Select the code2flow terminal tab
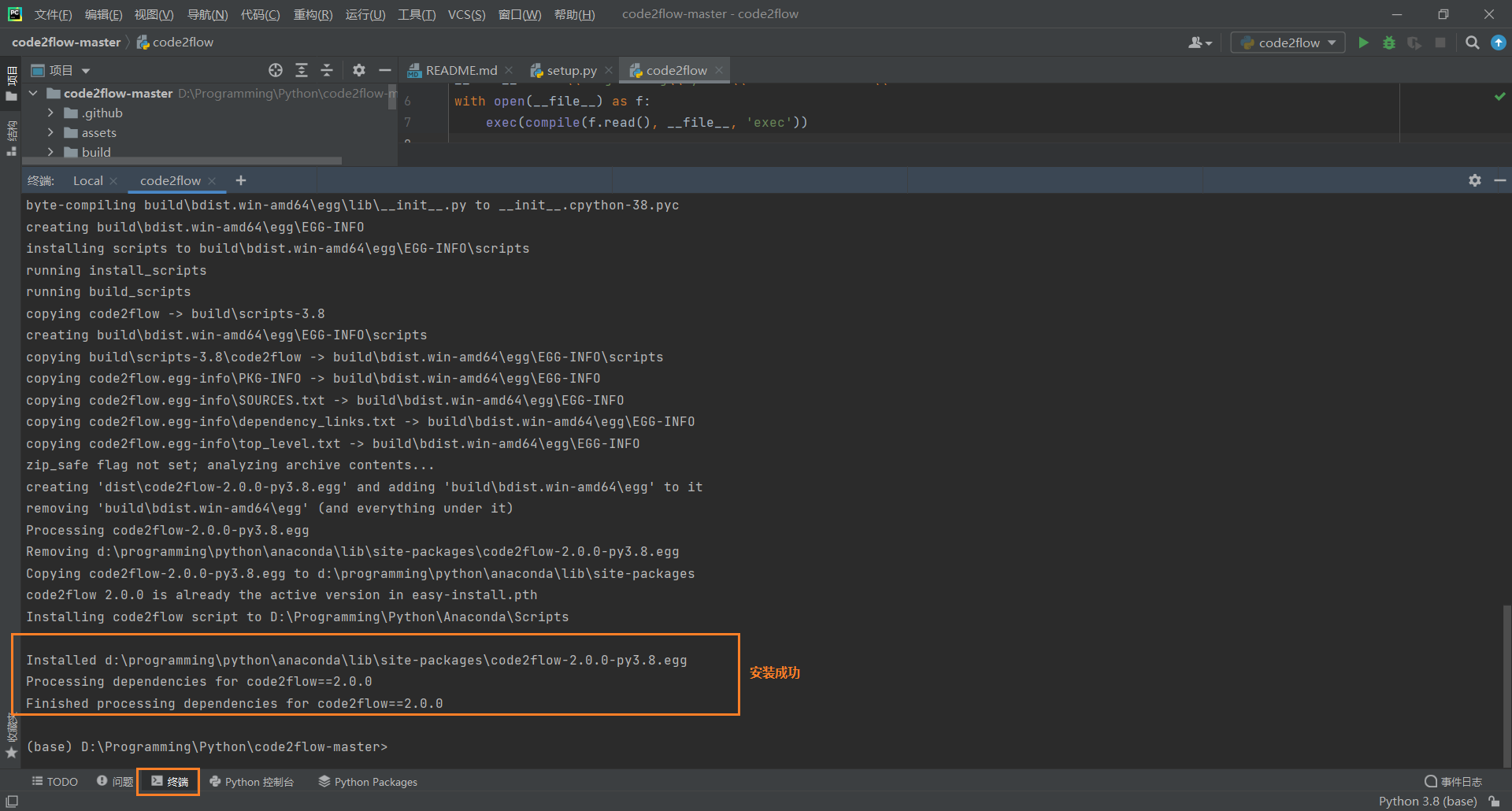This screenshot has height=811, width=1512. 170,180
